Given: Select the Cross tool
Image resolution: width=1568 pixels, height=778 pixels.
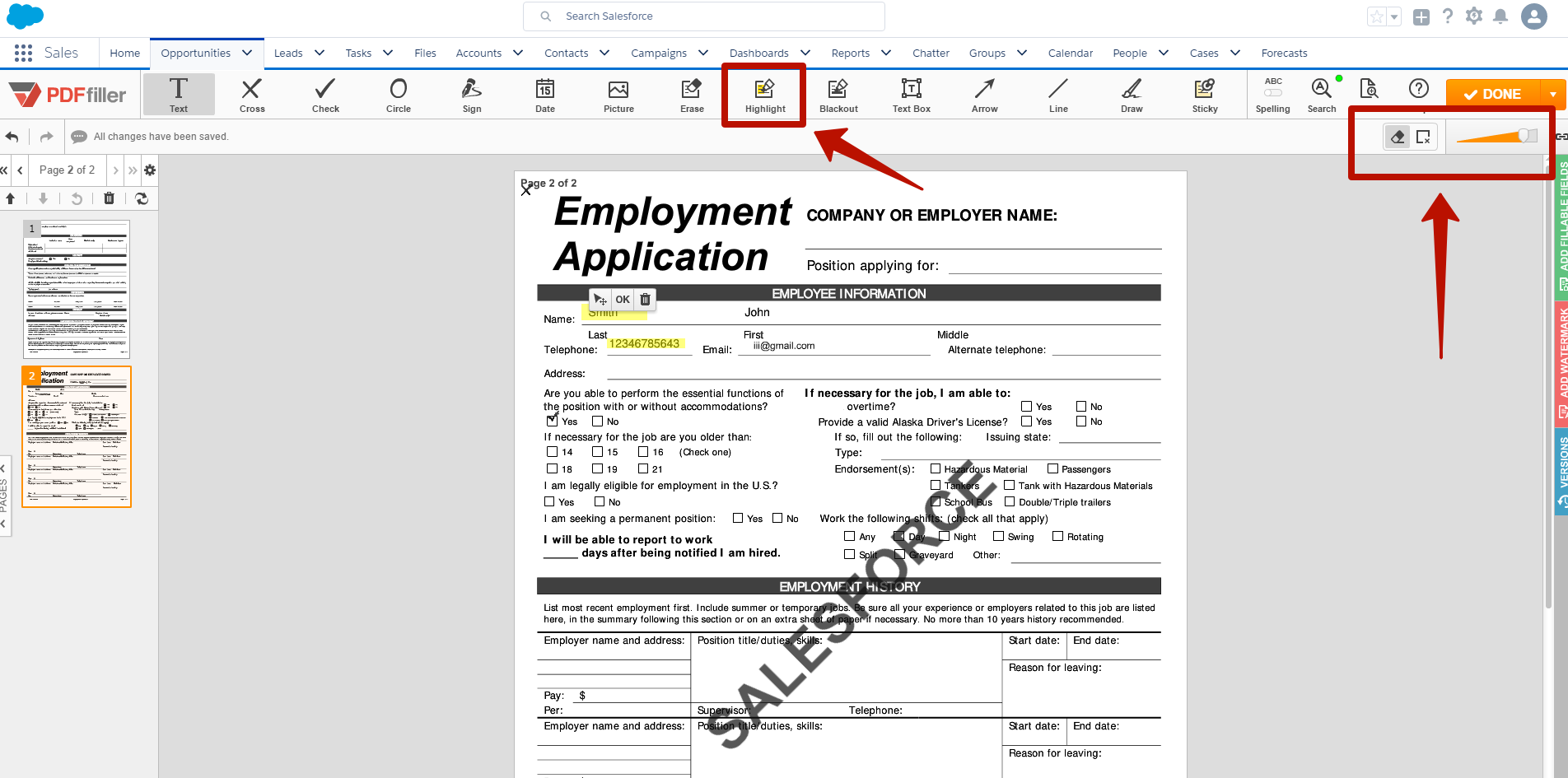Looking at the screenshot, I should point(252,94).
